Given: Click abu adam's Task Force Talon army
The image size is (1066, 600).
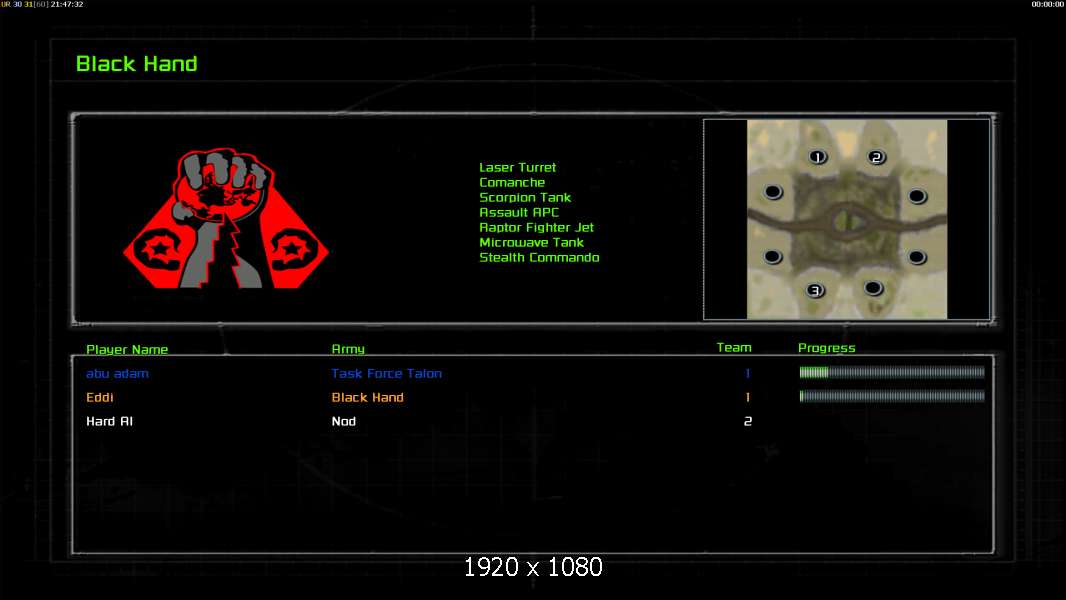Looking at the screenshot, I should [386, 373].
